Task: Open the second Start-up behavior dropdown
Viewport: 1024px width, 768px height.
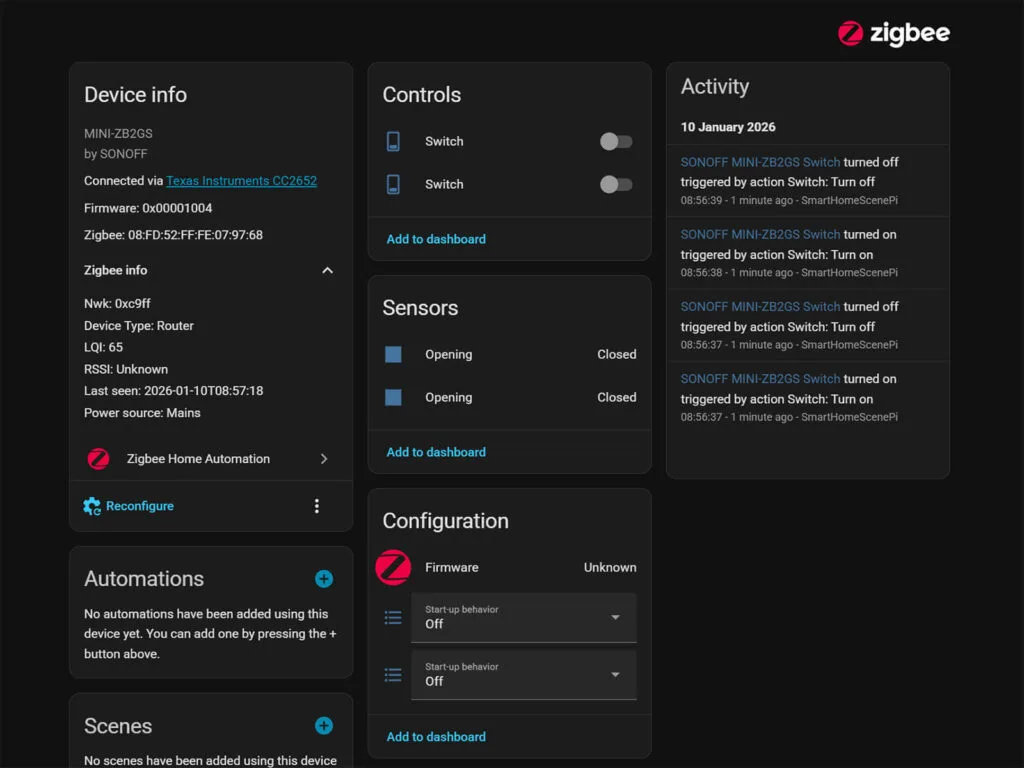Action: 524,675
